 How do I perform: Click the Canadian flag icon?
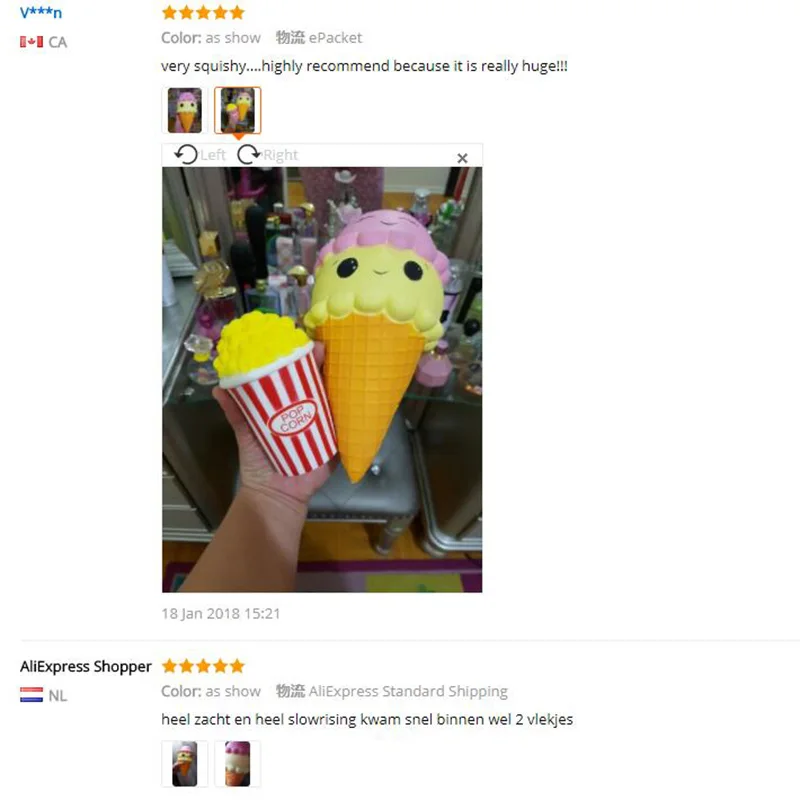click(x=31, y=42)
